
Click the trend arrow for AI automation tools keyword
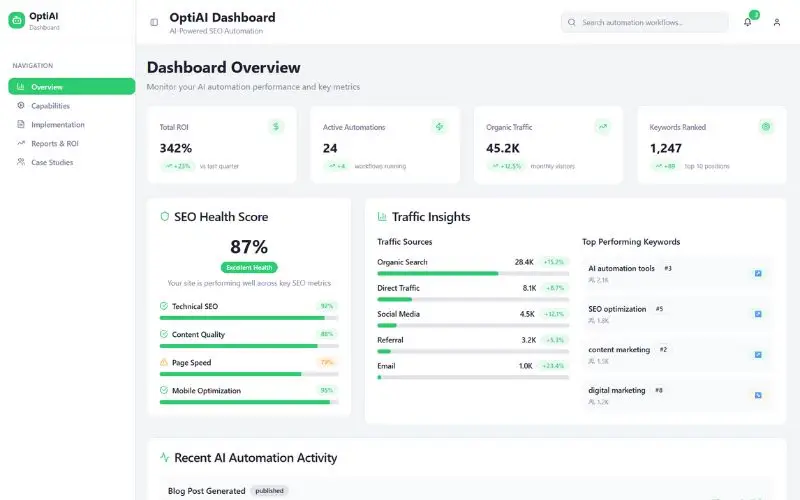tap(758, 273)
